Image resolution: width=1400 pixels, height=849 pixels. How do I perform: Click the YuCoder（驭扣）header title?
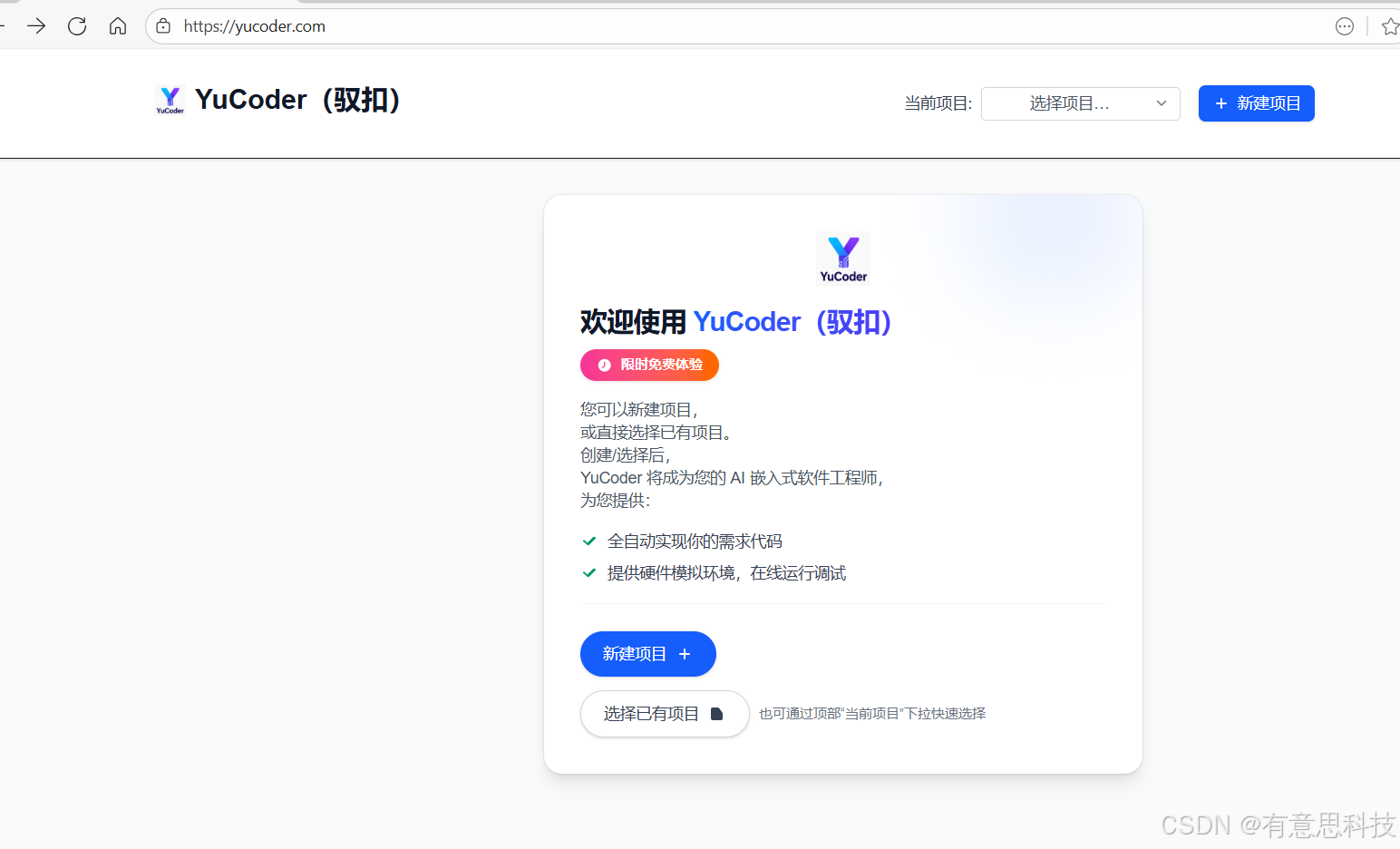pos(298,100)
